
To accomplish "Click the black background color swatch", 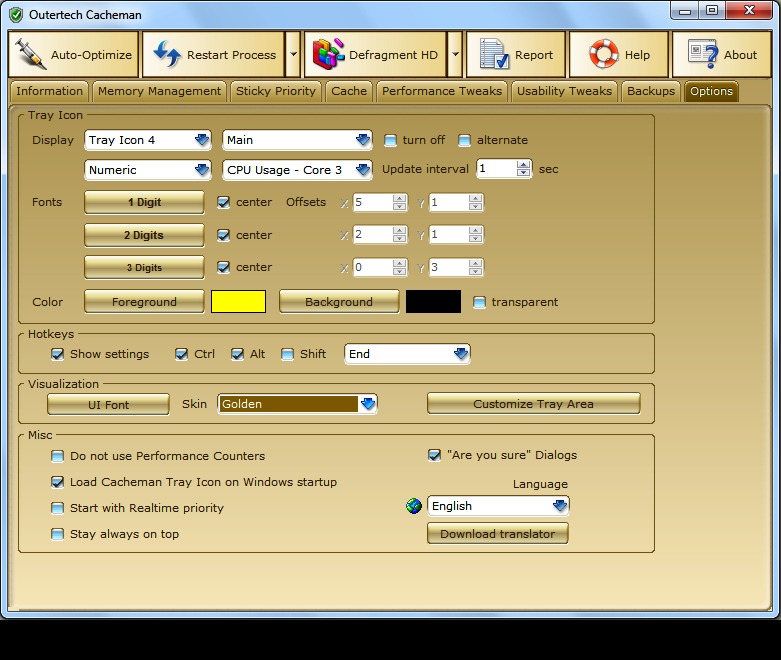I will [433, 302].
